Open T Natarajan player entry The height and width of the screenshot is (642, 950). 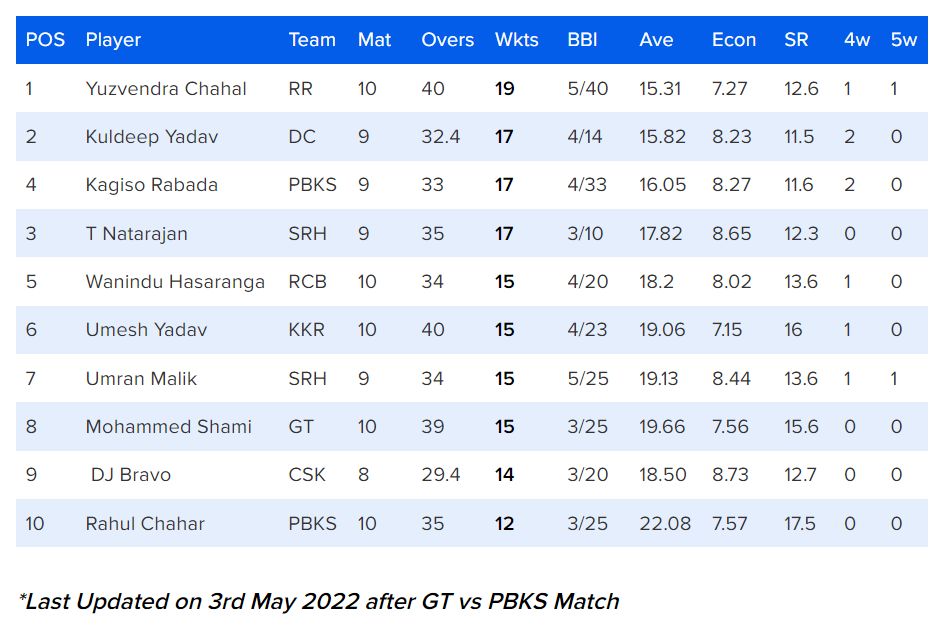pos(137,234)
